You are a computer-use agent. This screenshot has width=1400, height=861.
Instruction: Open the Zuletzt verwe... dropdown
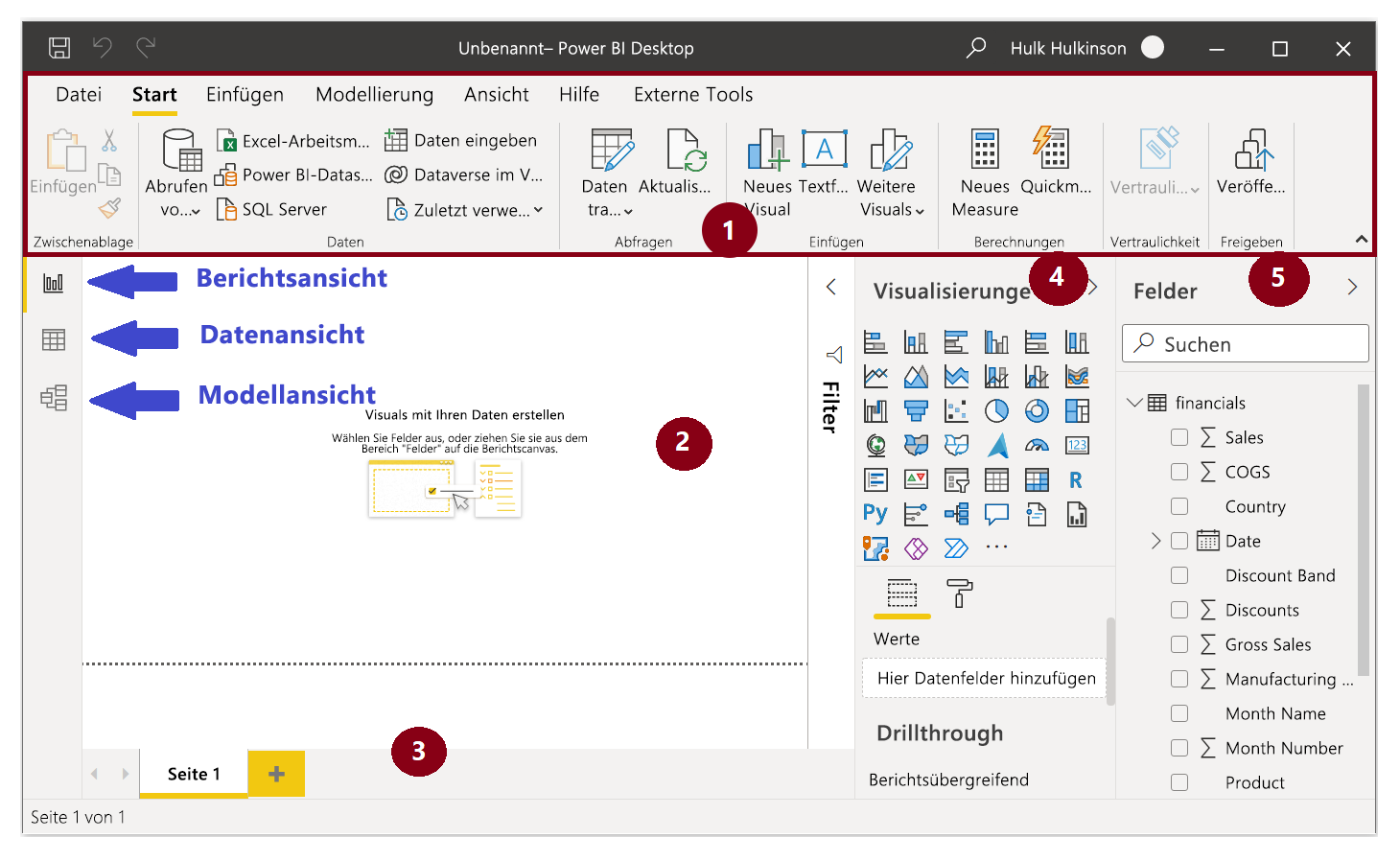[464, 209]
